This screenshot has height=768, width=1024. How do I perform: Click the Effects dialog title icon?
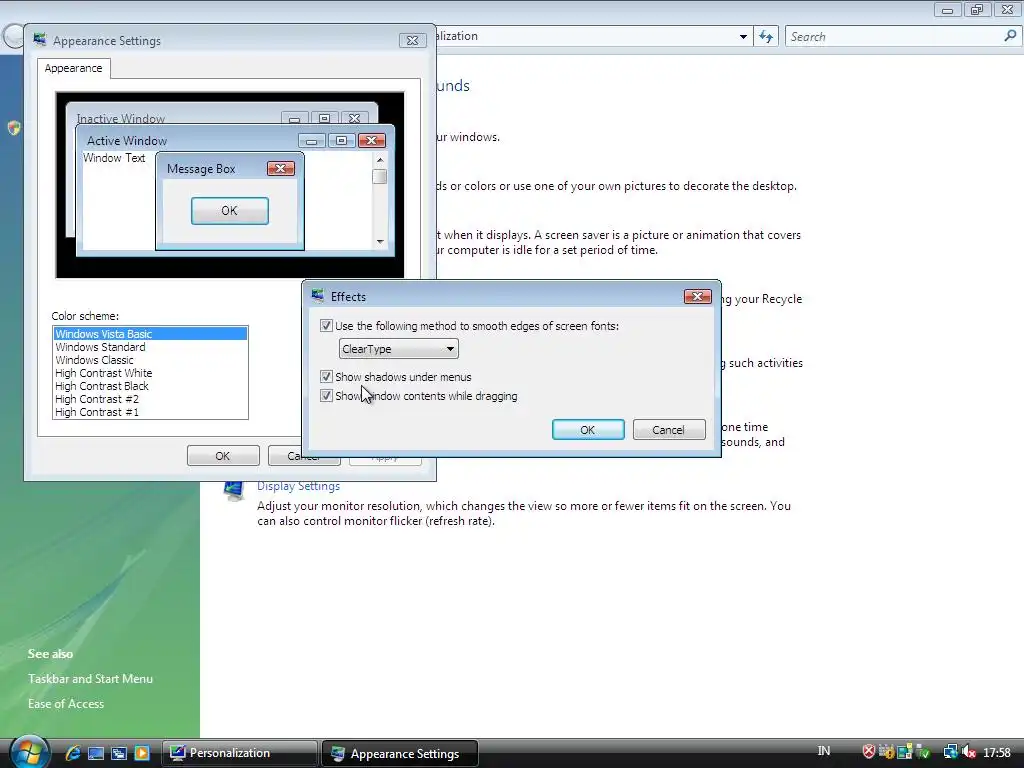[x=318, y=296]
